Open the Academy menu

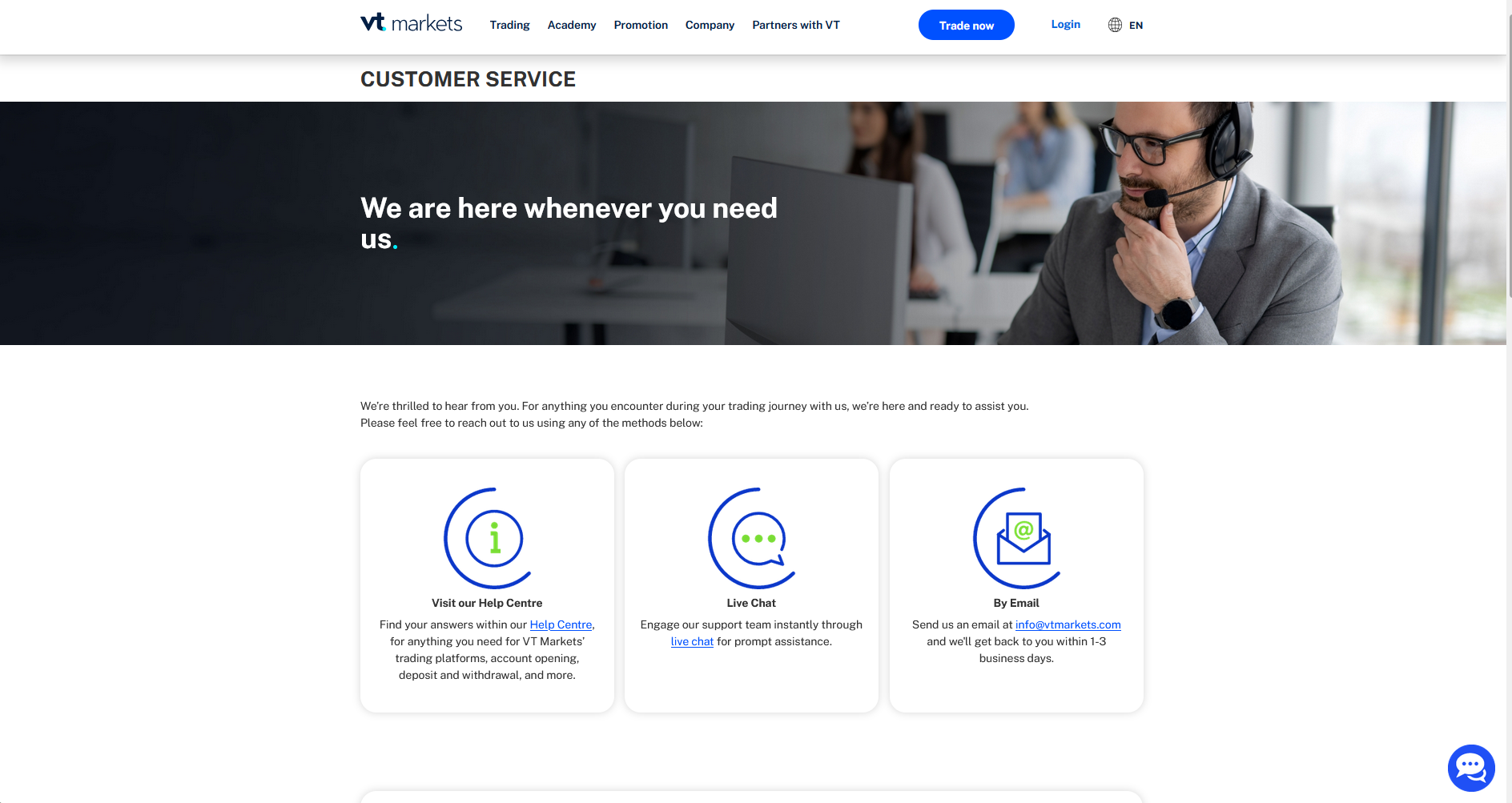572,25
